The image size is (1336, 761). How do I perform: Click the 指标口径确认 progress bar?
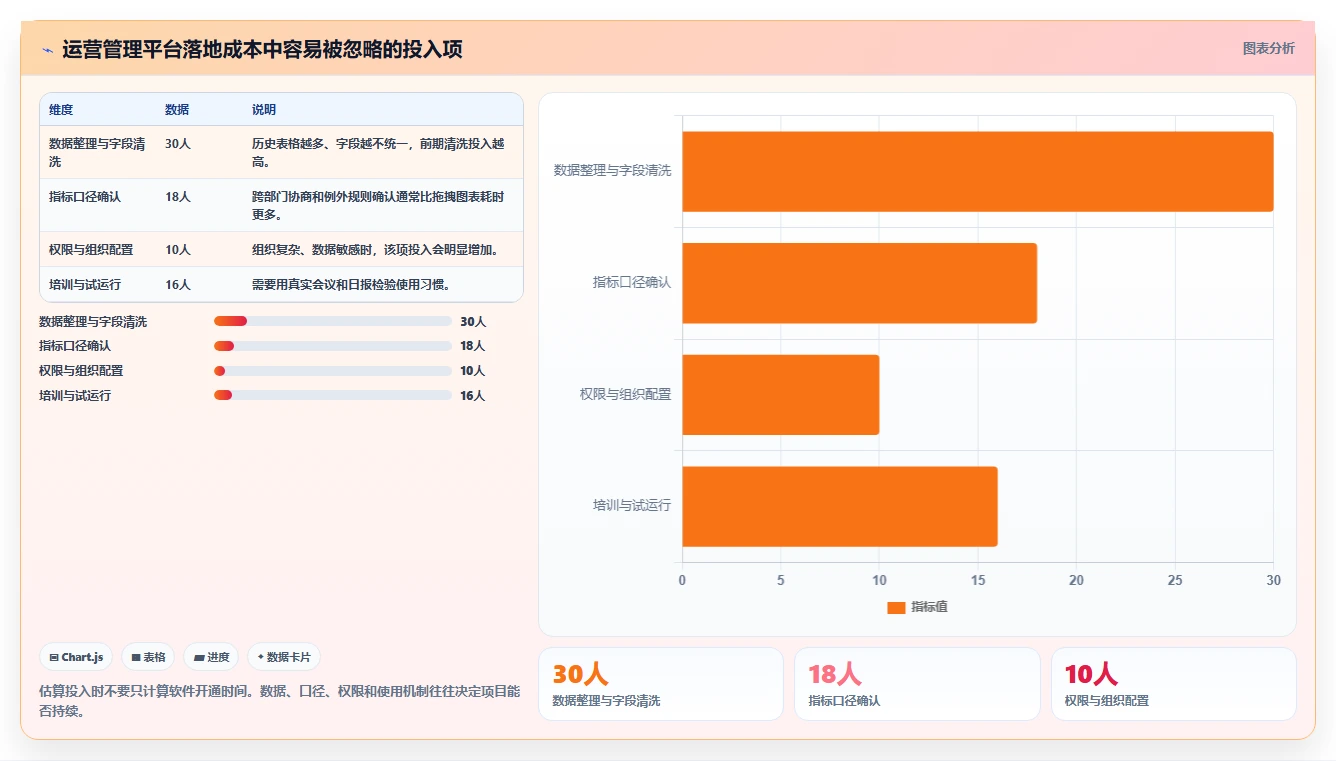pos(333,346)
